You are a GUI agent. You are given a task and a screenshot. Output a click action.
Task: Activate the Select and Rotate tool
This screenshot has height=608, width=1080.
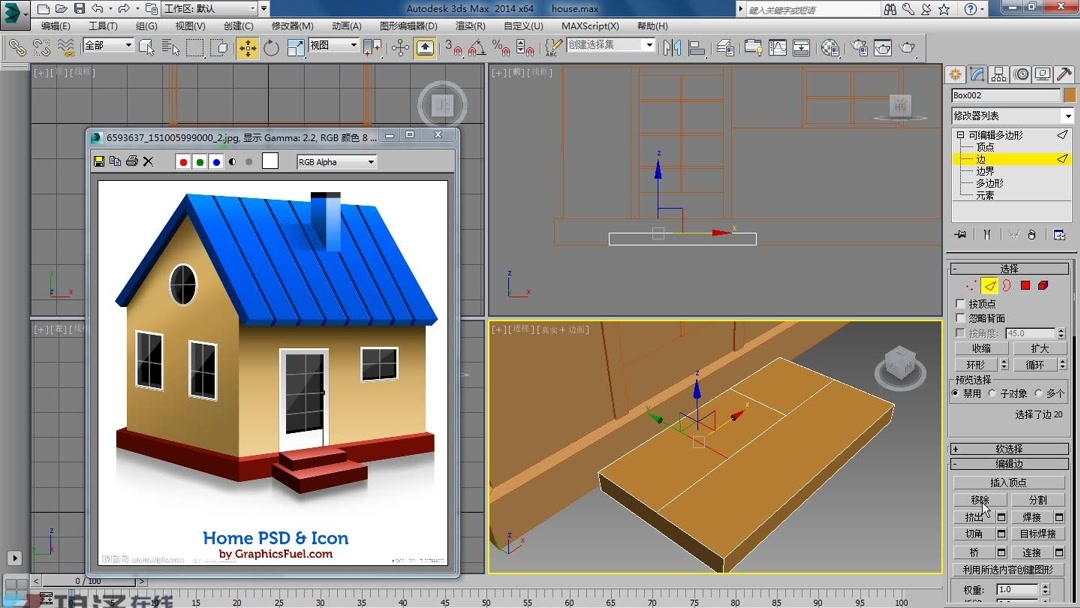point(271,47)
